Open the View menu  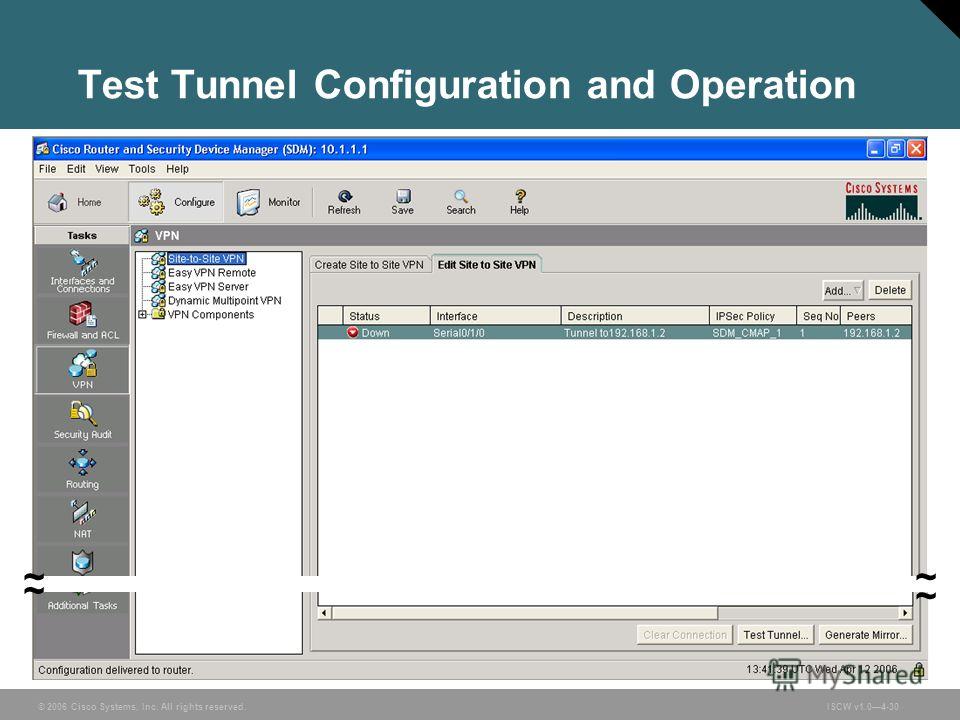(x=107, y=169)
